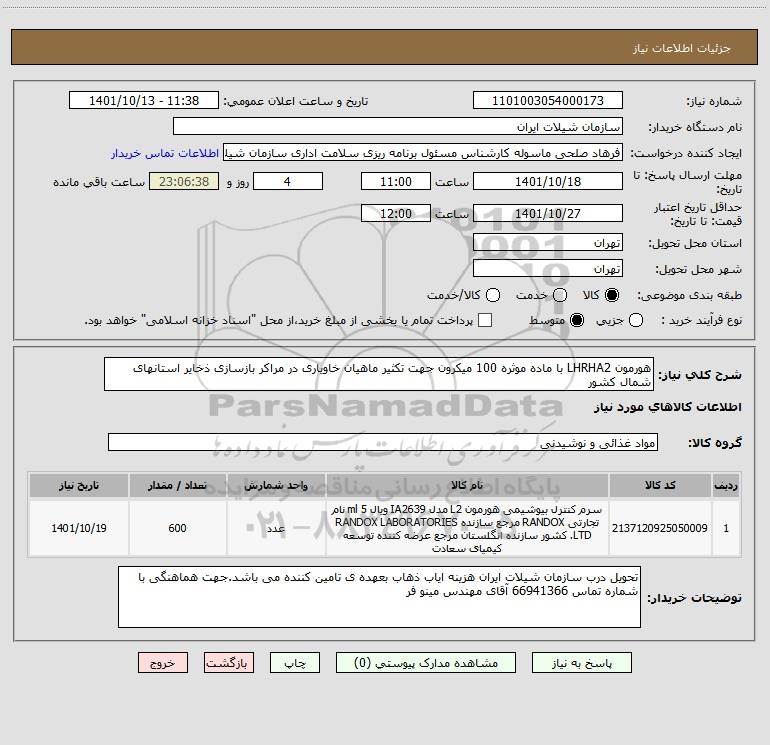Open اطلاعات تماس خریدار link
This screenshot has width=770, height=745.
pyautogui.click(x=165, y=153)
